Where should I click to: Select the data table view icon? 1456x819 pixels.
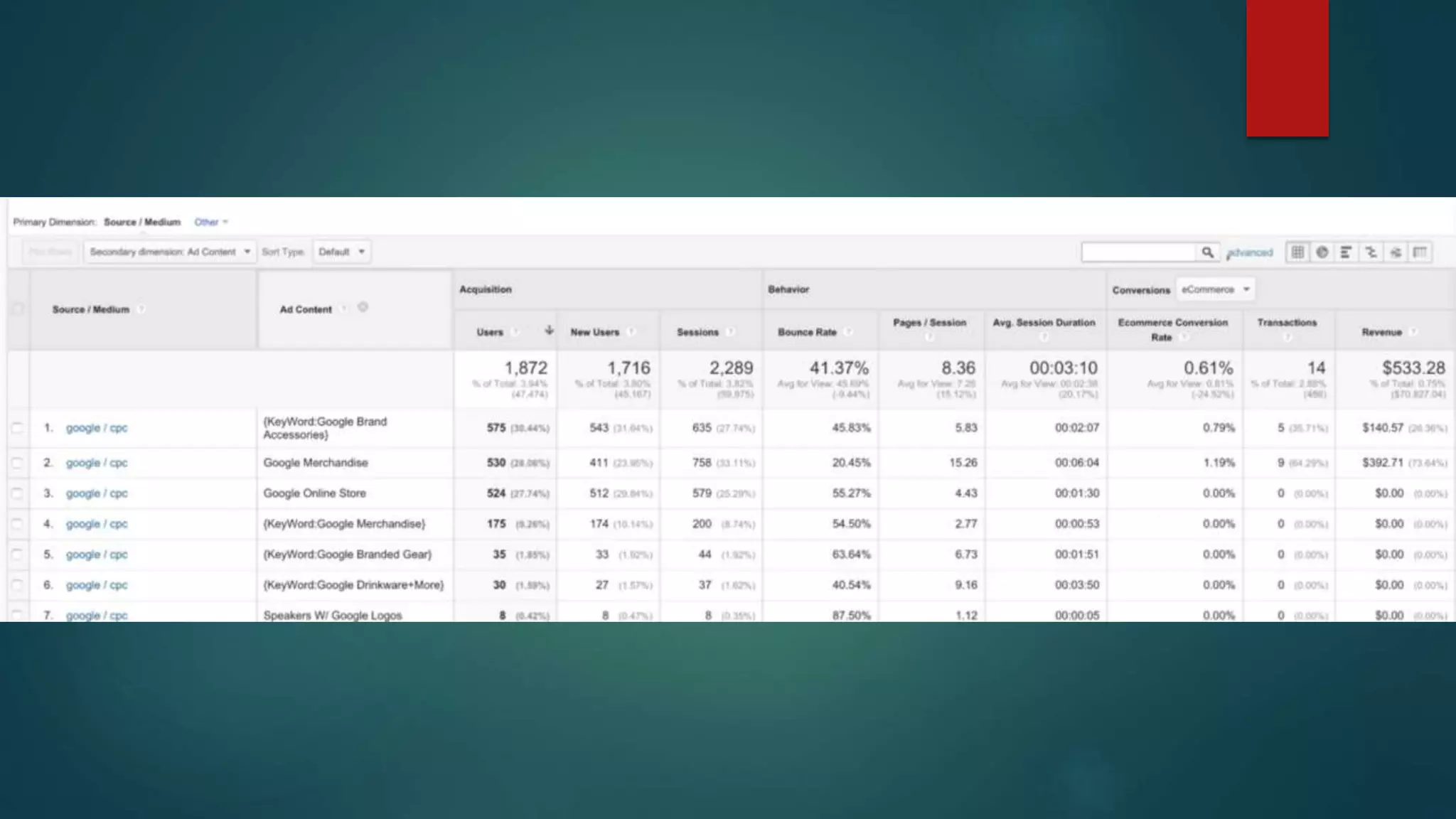click(1297, 252)
